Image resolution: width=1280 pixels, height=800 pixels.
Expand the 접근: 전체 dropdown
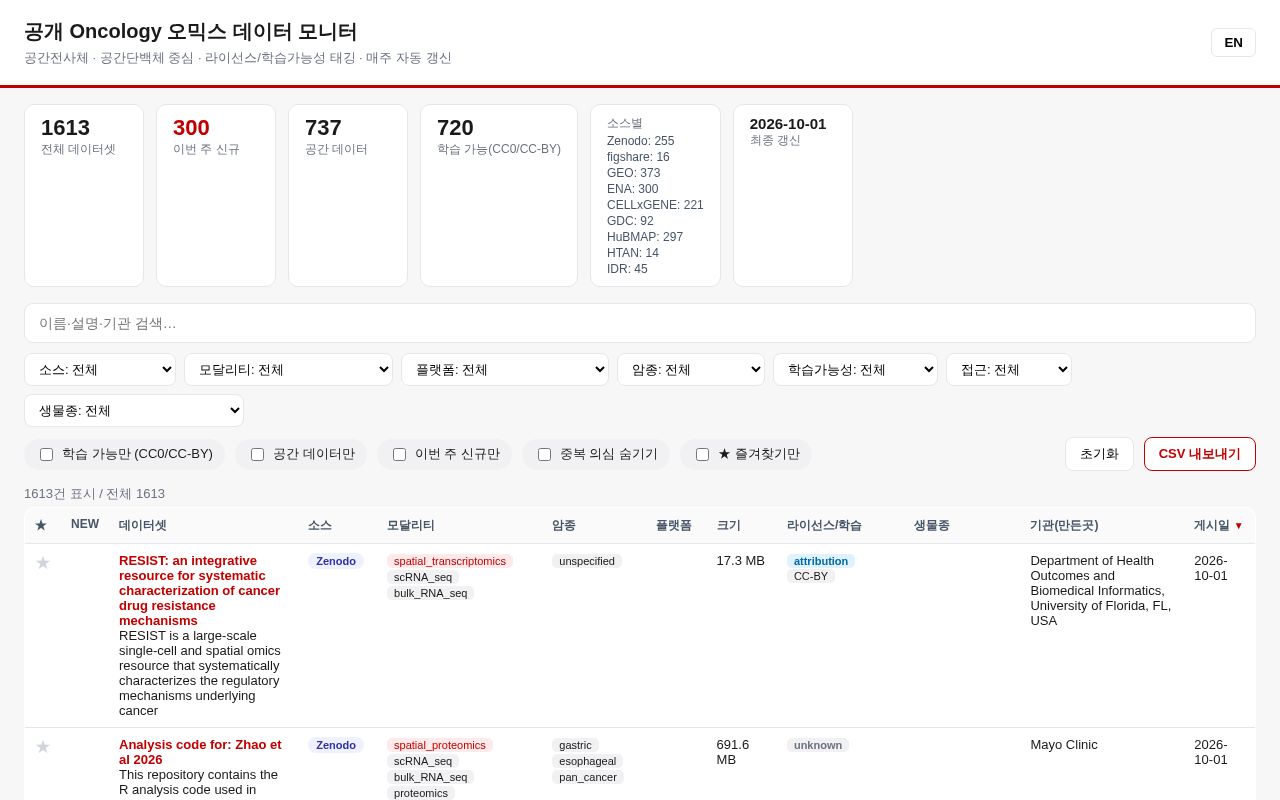coord(1009,370)
